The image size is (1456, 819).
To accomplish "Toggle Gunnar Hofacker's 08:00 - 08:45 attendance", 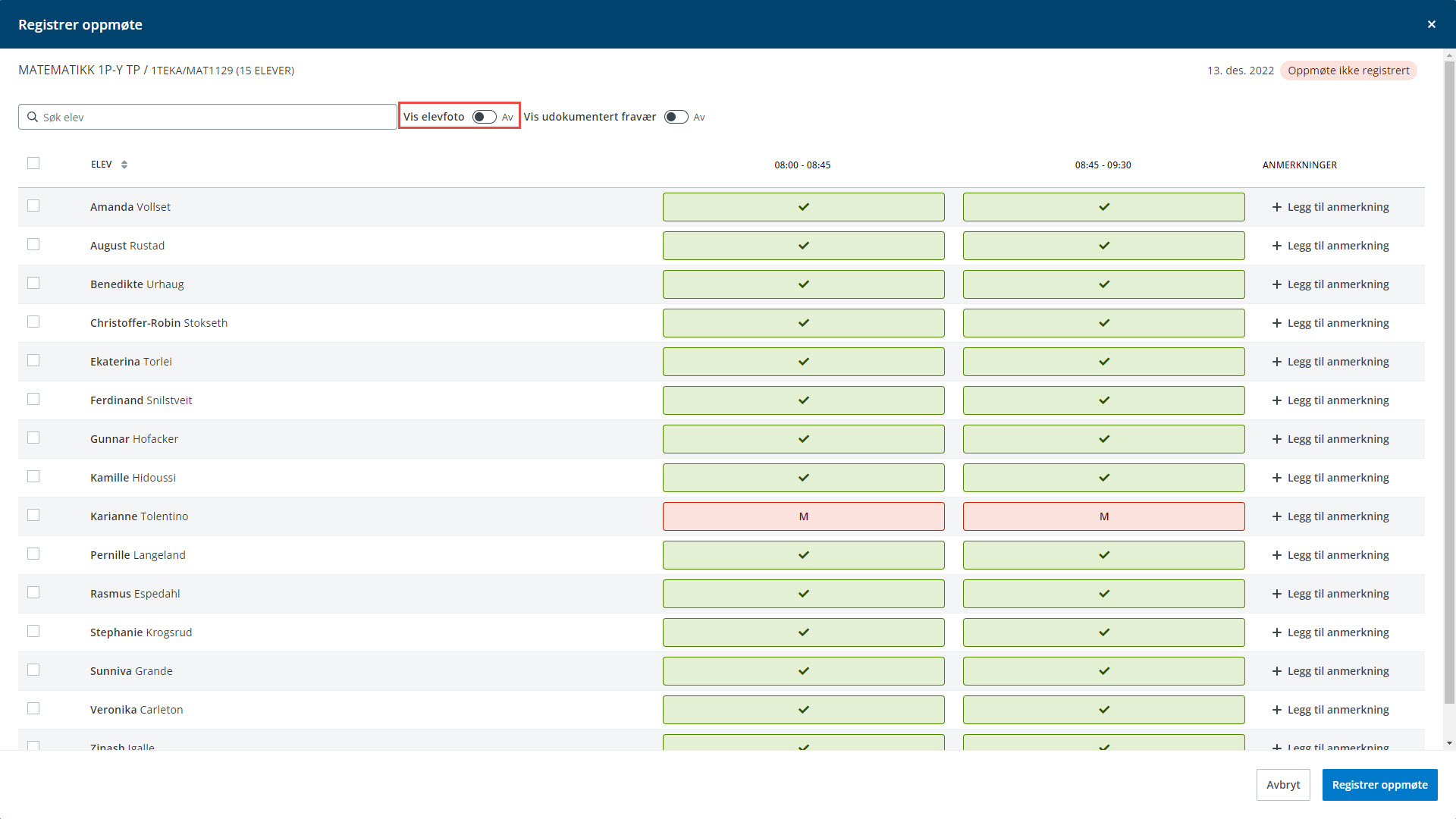I will click(804, 439).
